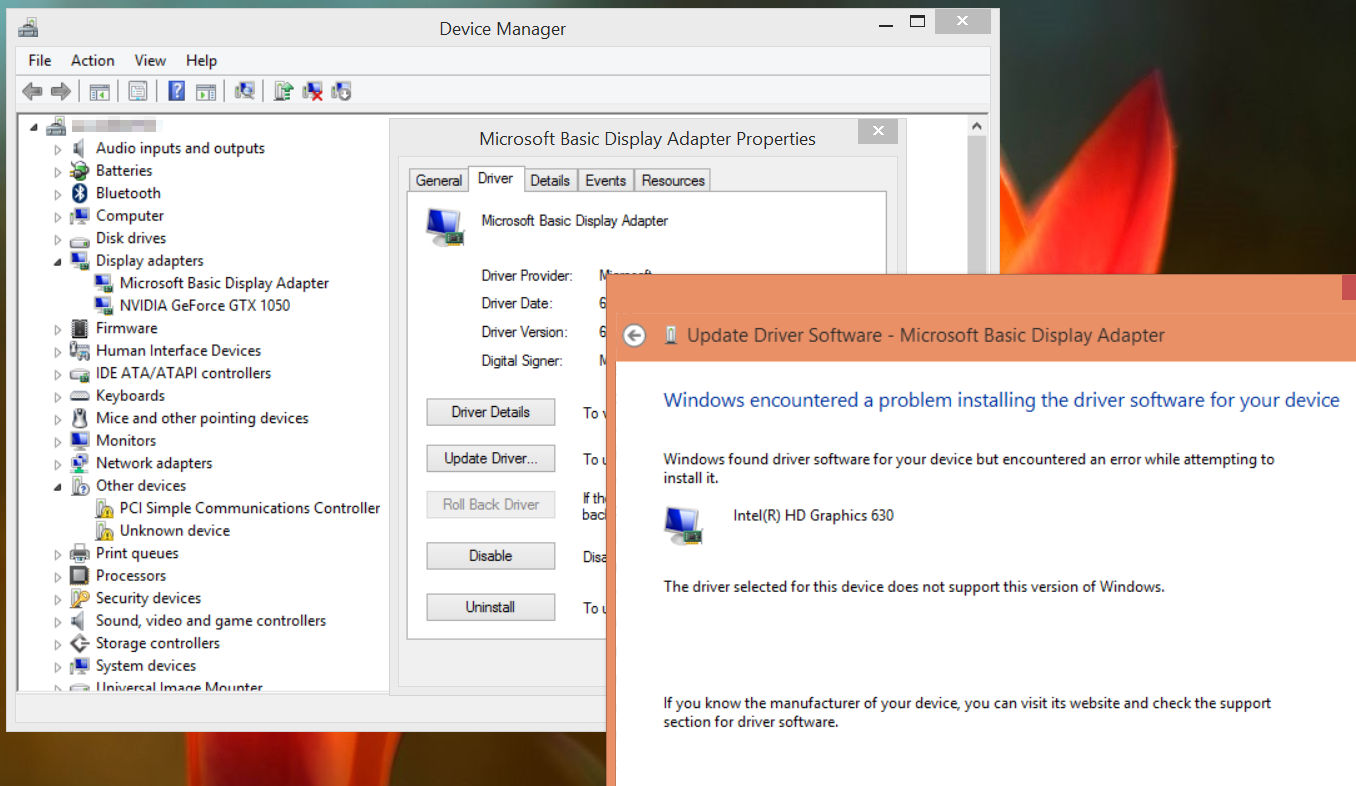The height and width of the screenshot is (786, 1356).
Task: Open the File menu
Action: (39, 60)
